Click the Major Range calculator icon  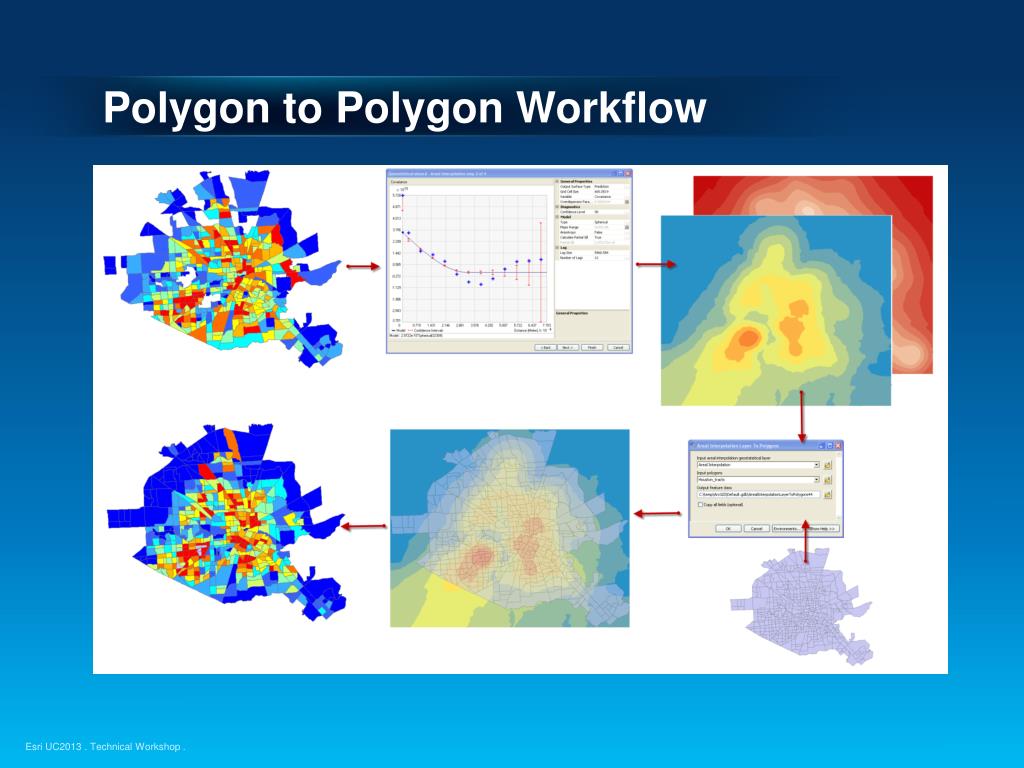tap(627, 227)
